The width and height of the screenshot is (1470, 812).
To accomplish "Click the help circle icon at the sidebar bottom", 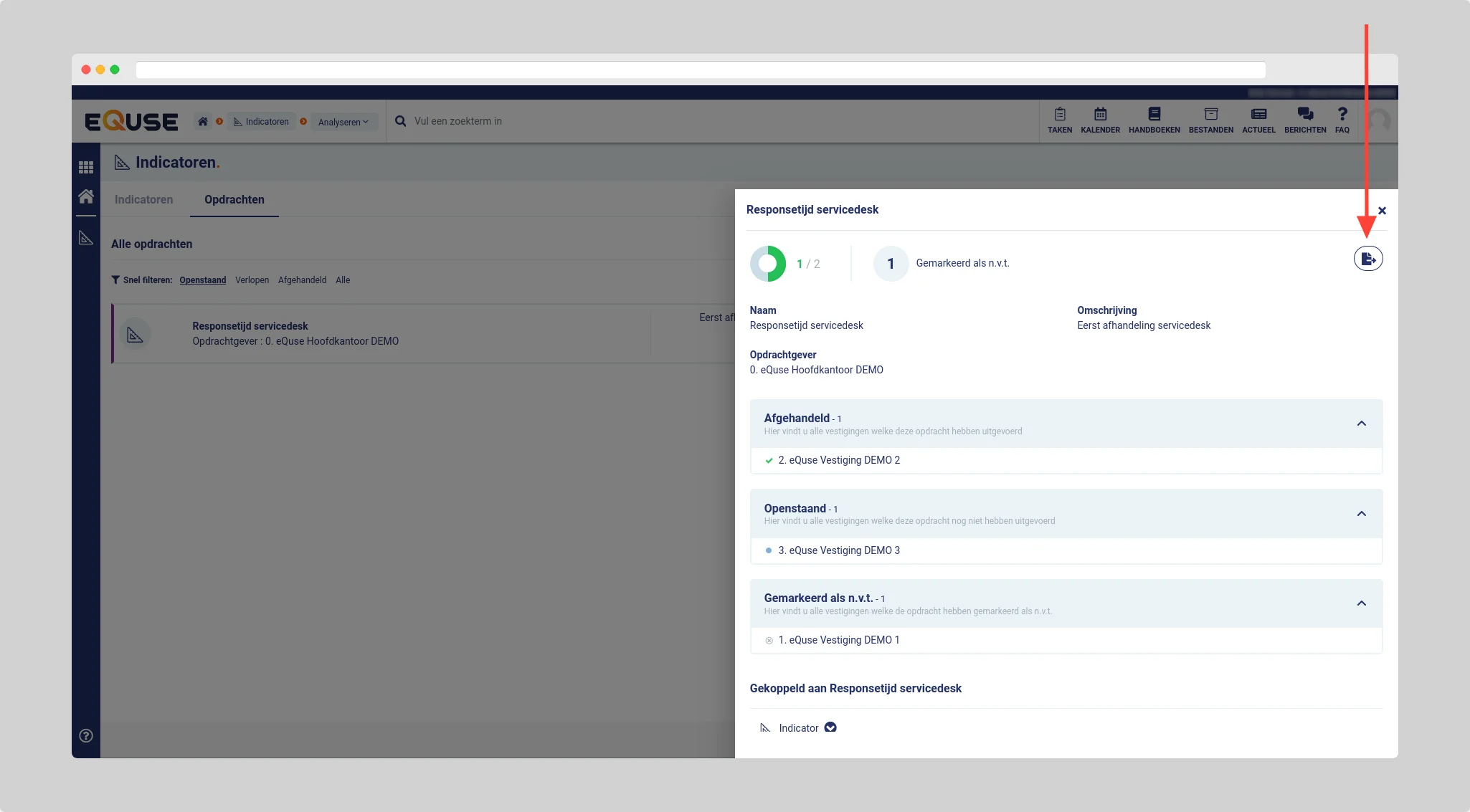I will click(x=86, y=735).
